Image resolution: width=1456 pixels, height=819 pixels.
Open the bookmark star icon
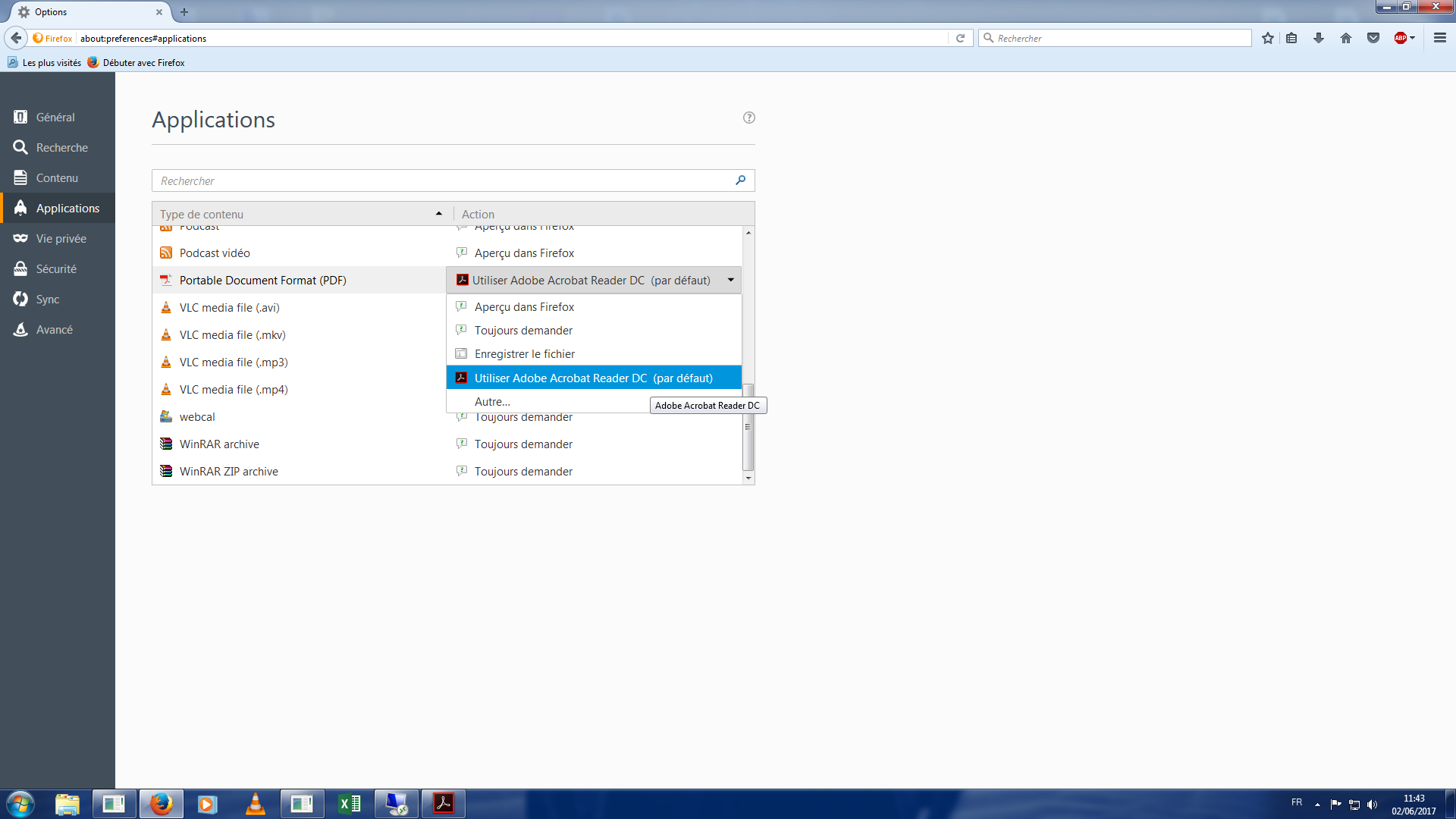click(1268, 38)
